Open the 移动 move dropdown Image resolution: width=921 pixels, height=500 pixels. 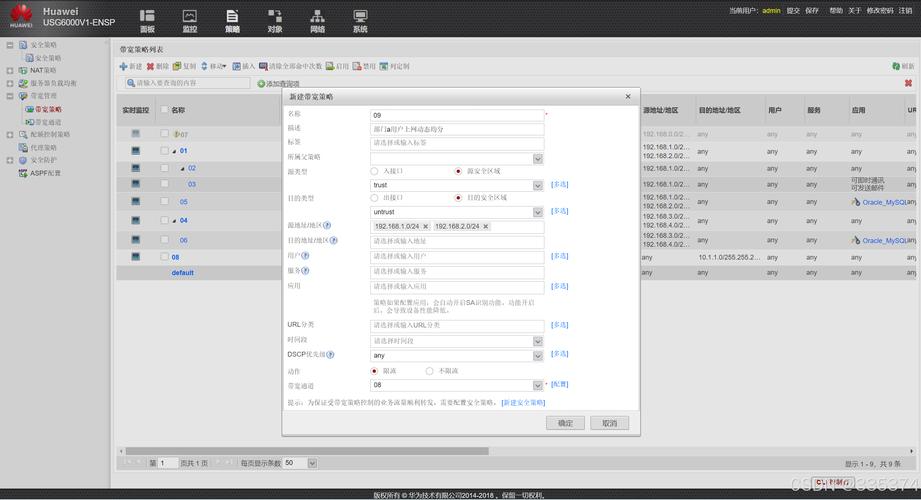pos(213,66)
